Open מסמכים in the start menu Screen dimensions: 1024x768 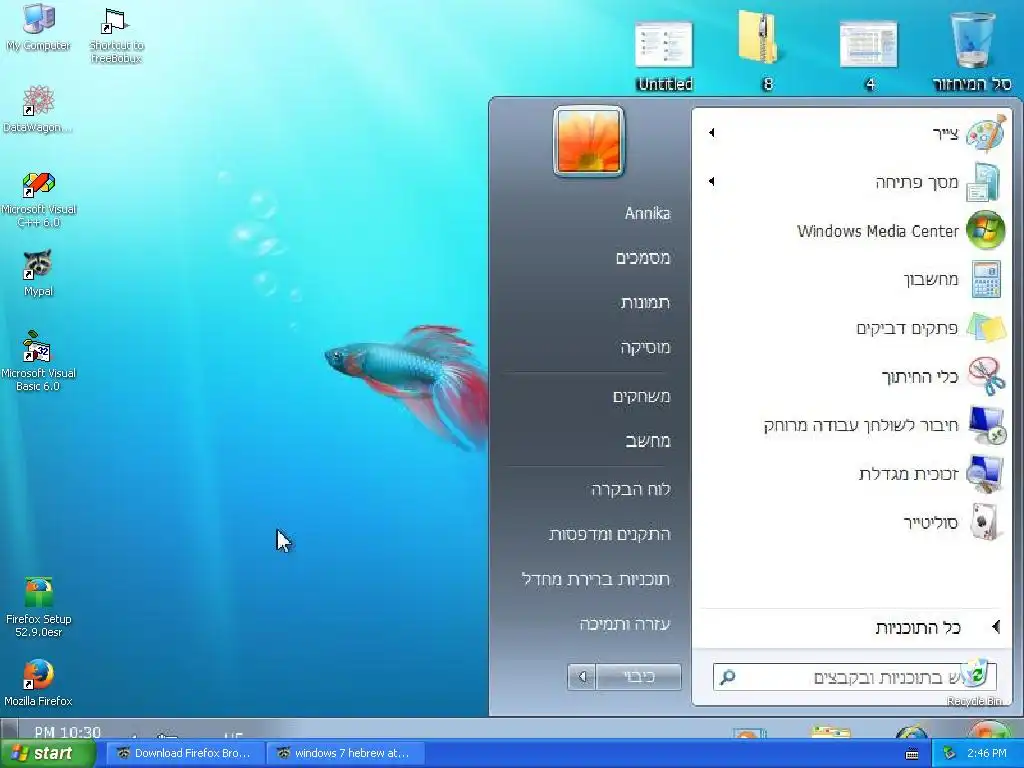pyautogui.click(x=643, y=258)
